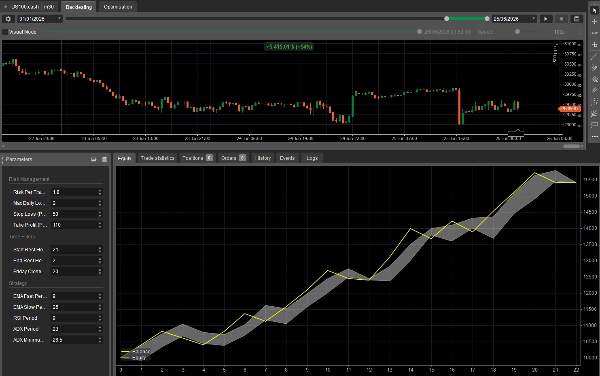Open the backtest start date dropdown
Screen dimensions: 600x376
tap(40, 19)
